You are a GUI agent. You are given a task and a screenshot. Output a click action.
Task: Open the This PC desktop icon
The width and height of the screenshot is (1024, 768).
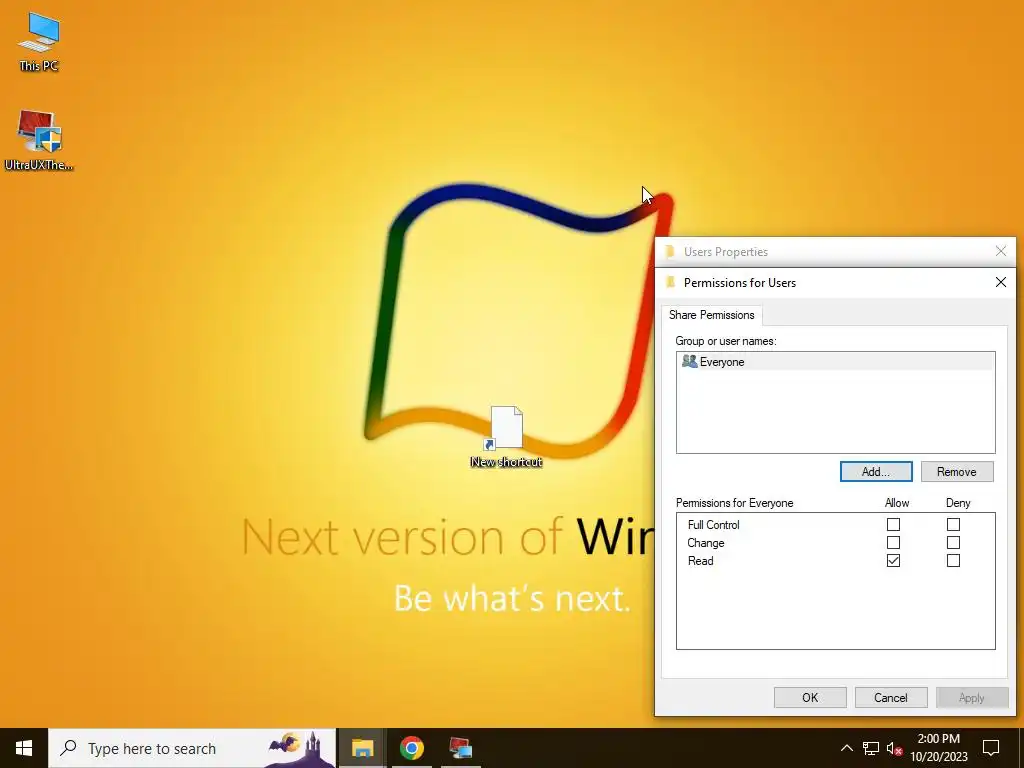[x=39, y=41]
